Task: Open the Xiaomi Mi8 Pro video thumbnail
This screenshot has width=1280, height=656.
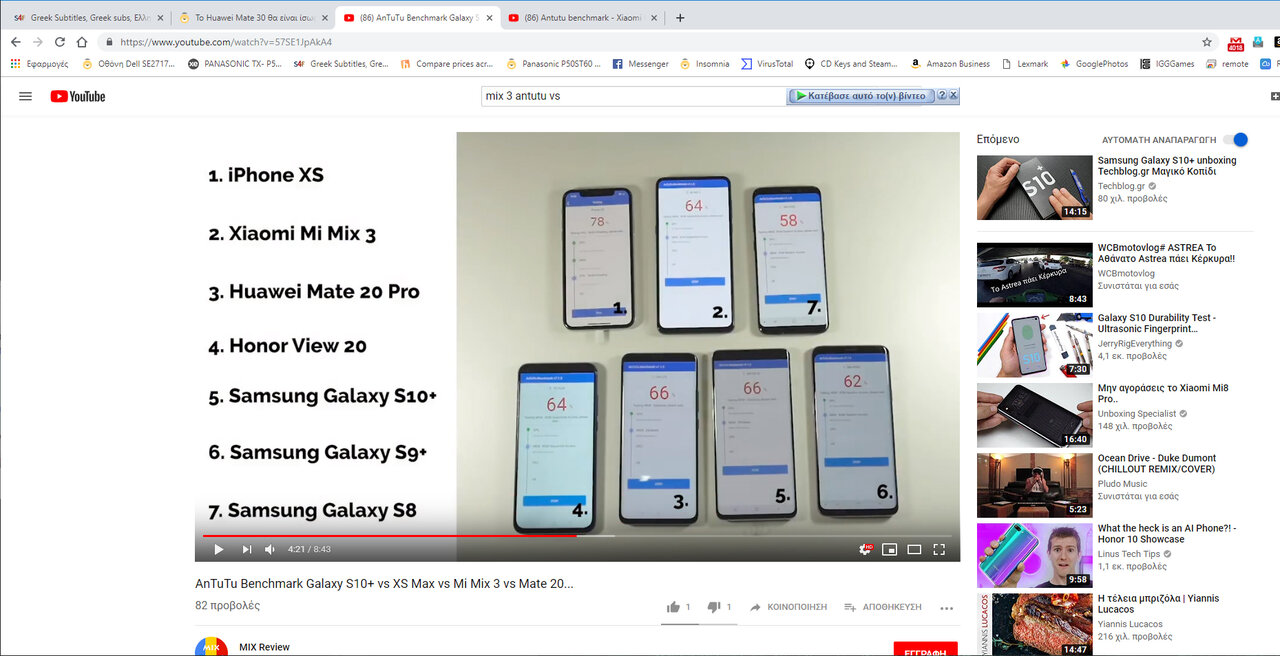Action: tap(1034, 415)
